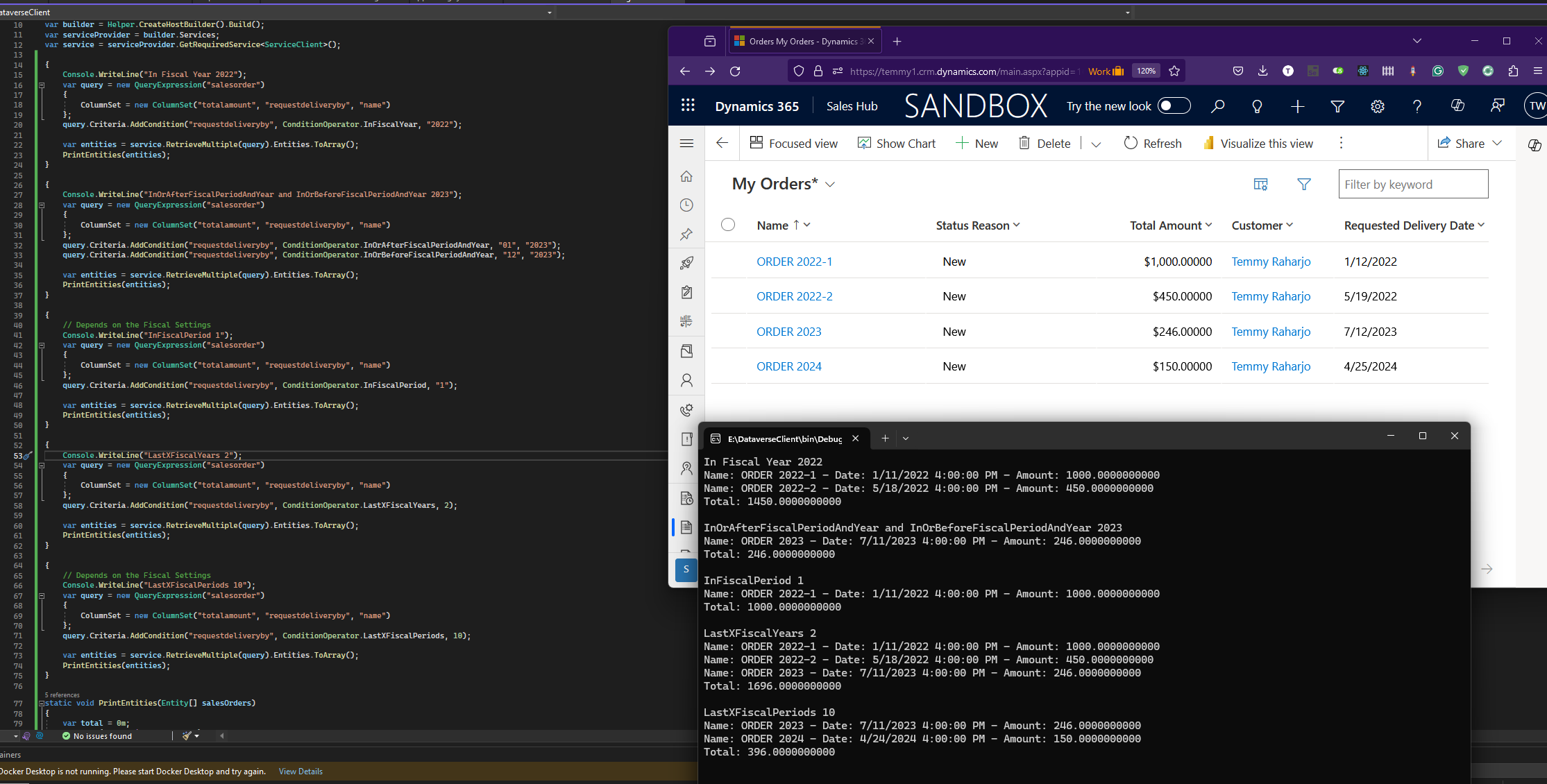Open advanced find funnel icon in Dynamics header
Viewport: 1547px width, 784px height.
(x=1337, y=106)
